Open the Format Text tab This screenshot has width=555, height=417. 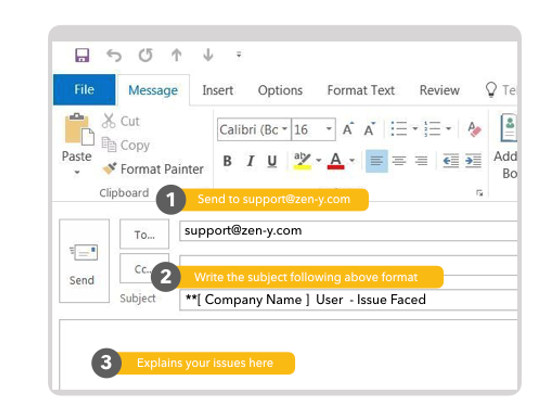point(361,90)
